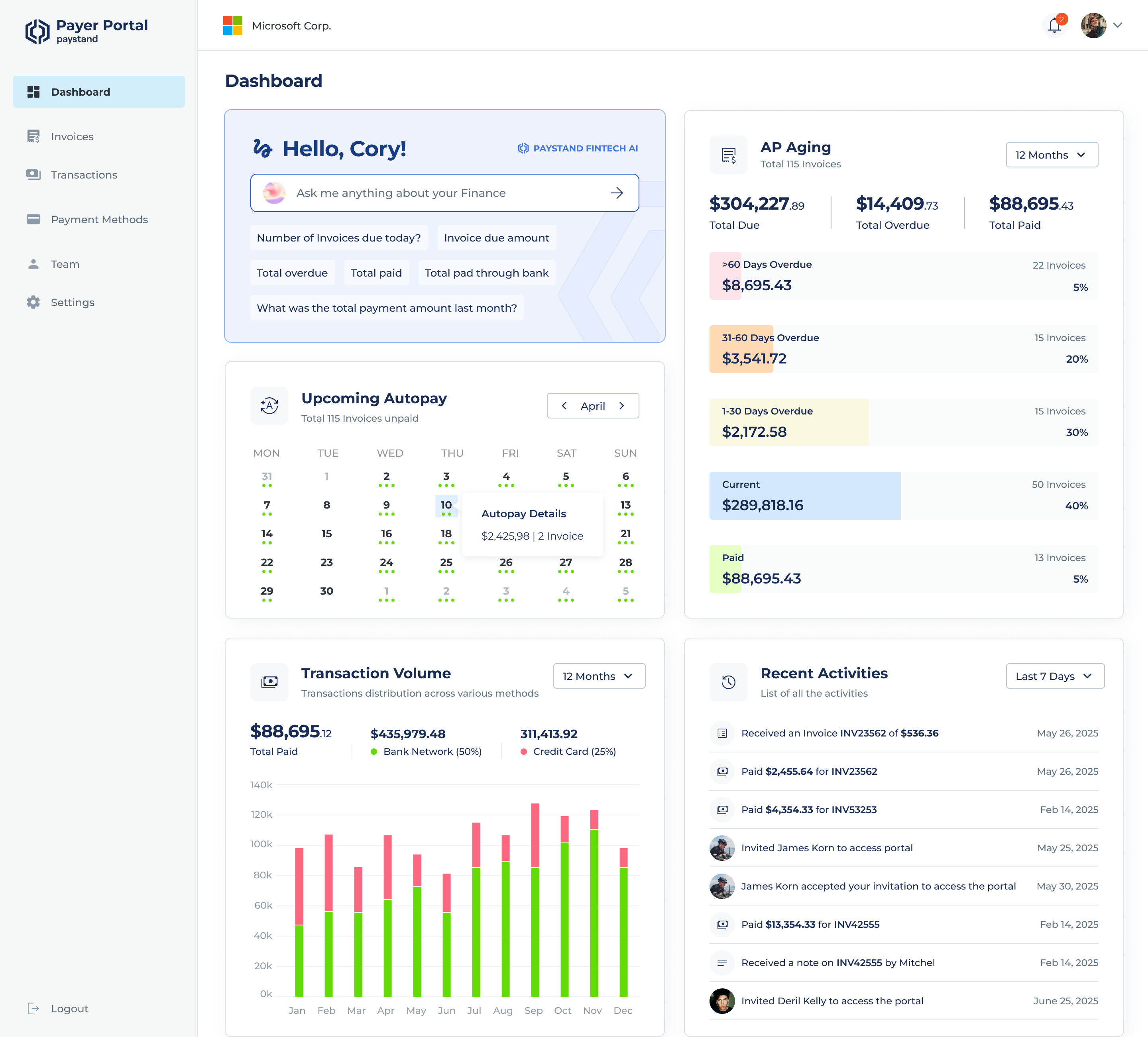Go to next month in Autopay calendar
This screenshot has width=1148, height=1037.
coord(622,406)
